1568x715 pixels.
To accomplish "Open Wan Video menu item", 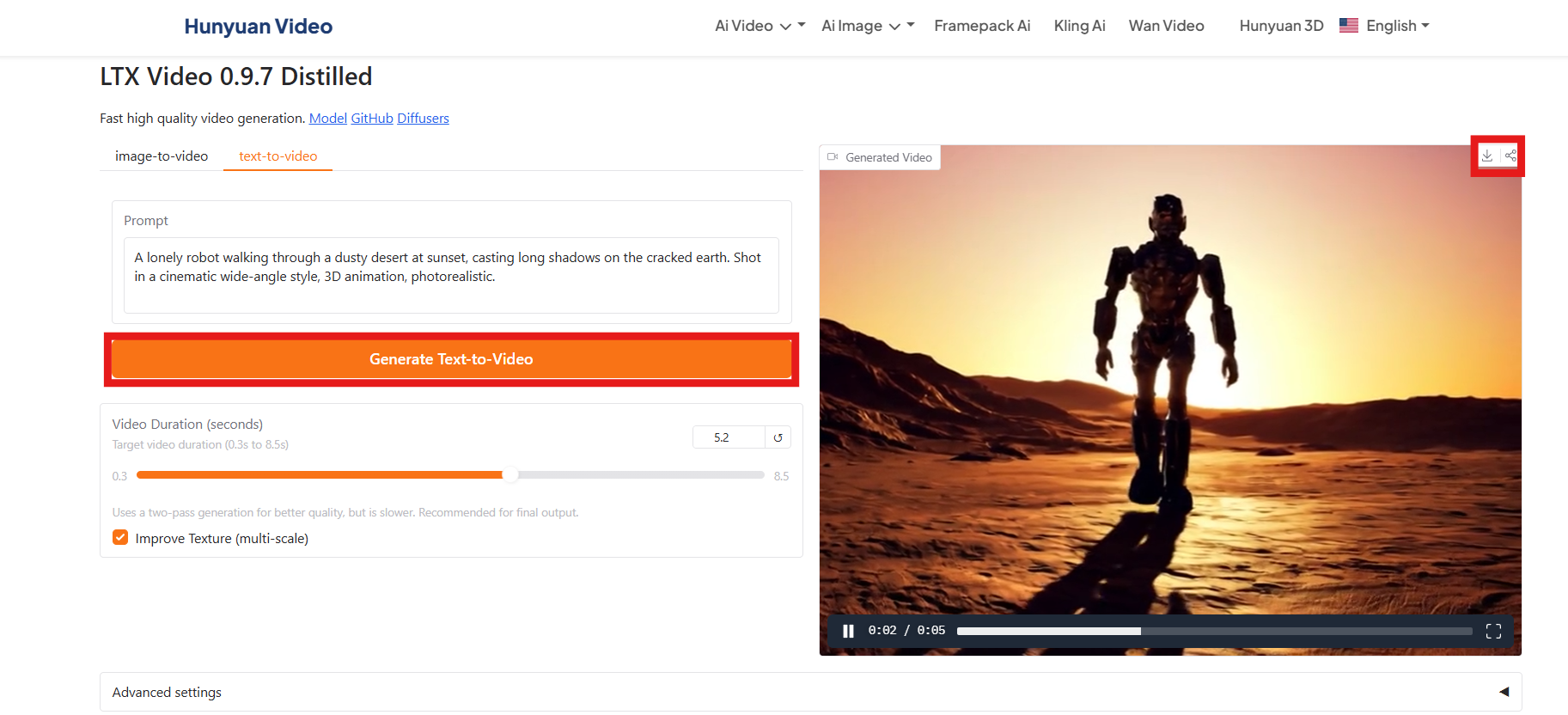I will click(1166, 26).
